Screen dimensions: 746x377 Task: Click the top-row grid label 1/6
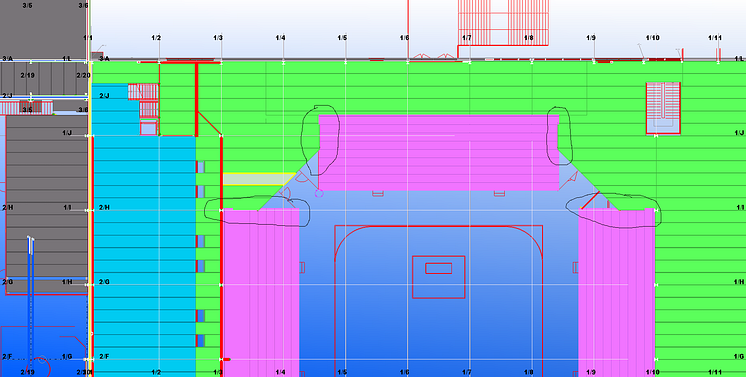coord(404,38)
